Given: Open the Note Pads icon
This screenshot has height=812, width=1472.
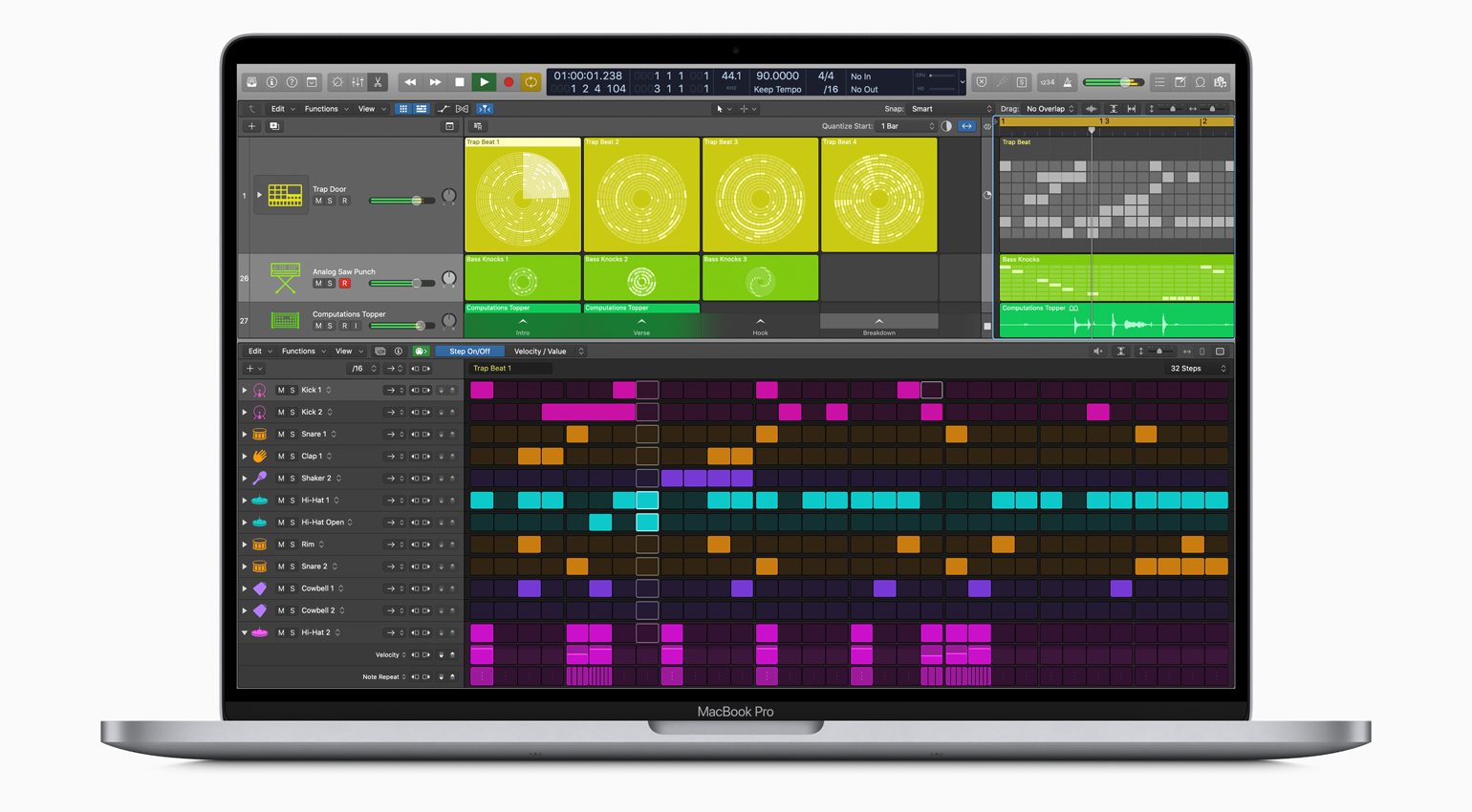Looking at the screenshot, I should (x=1180, y=82).
